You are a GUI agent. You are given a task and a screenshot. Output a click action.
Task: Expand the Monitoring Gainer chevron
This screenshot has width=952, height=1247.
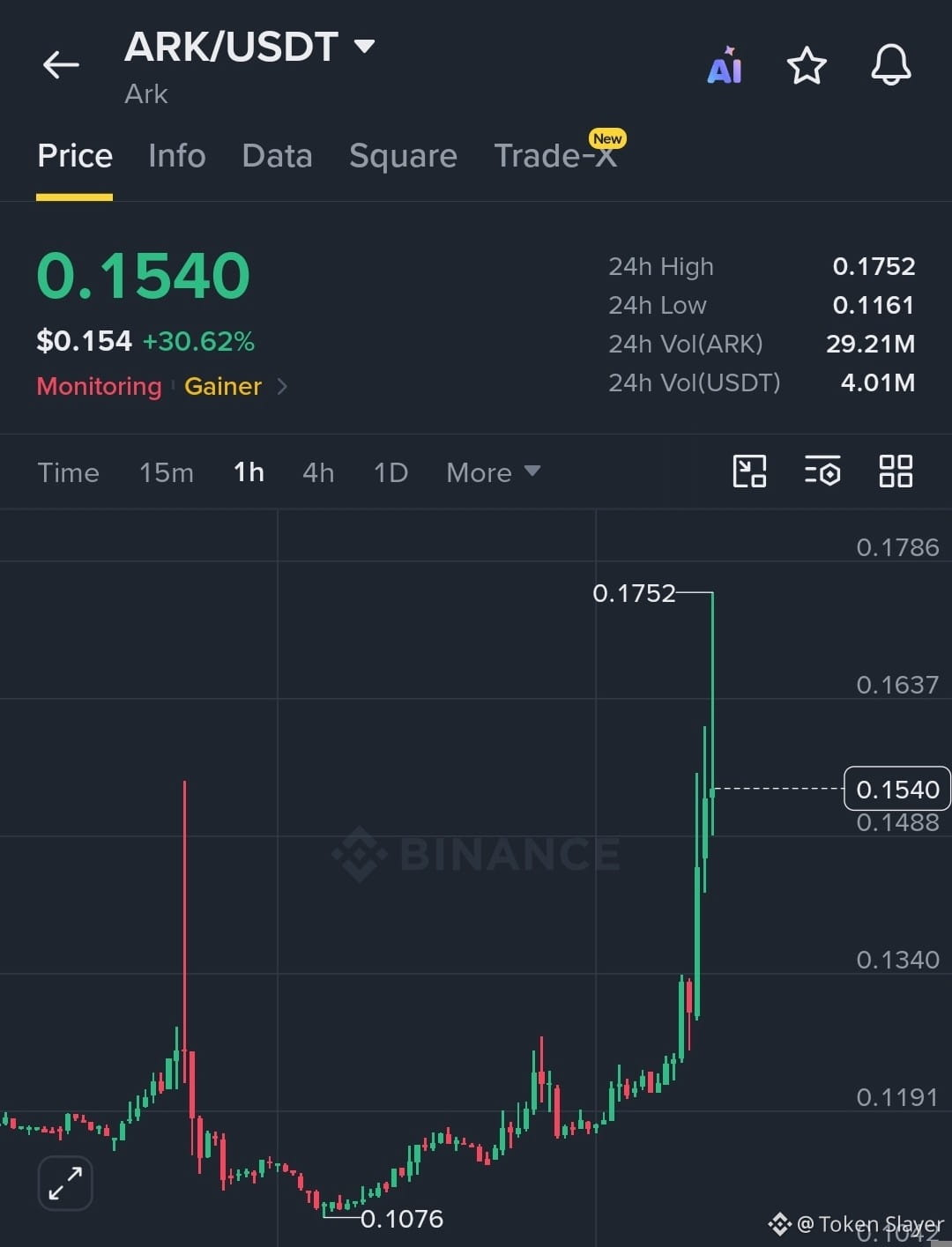pyautogui.click(x=282, y=386)
